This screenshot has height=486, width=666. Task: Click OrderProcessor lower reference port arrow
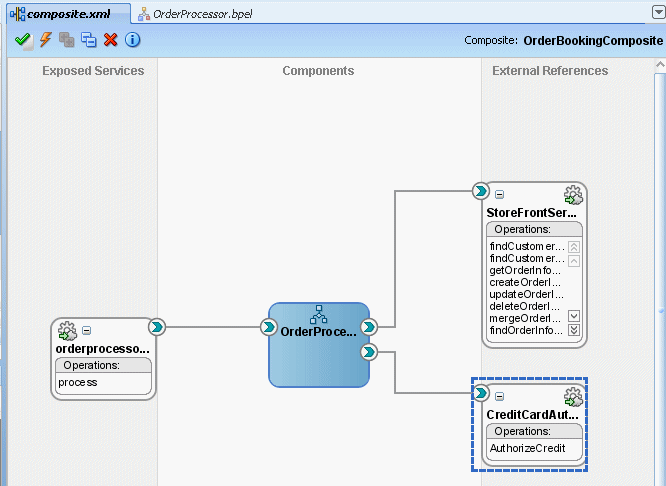369,352
